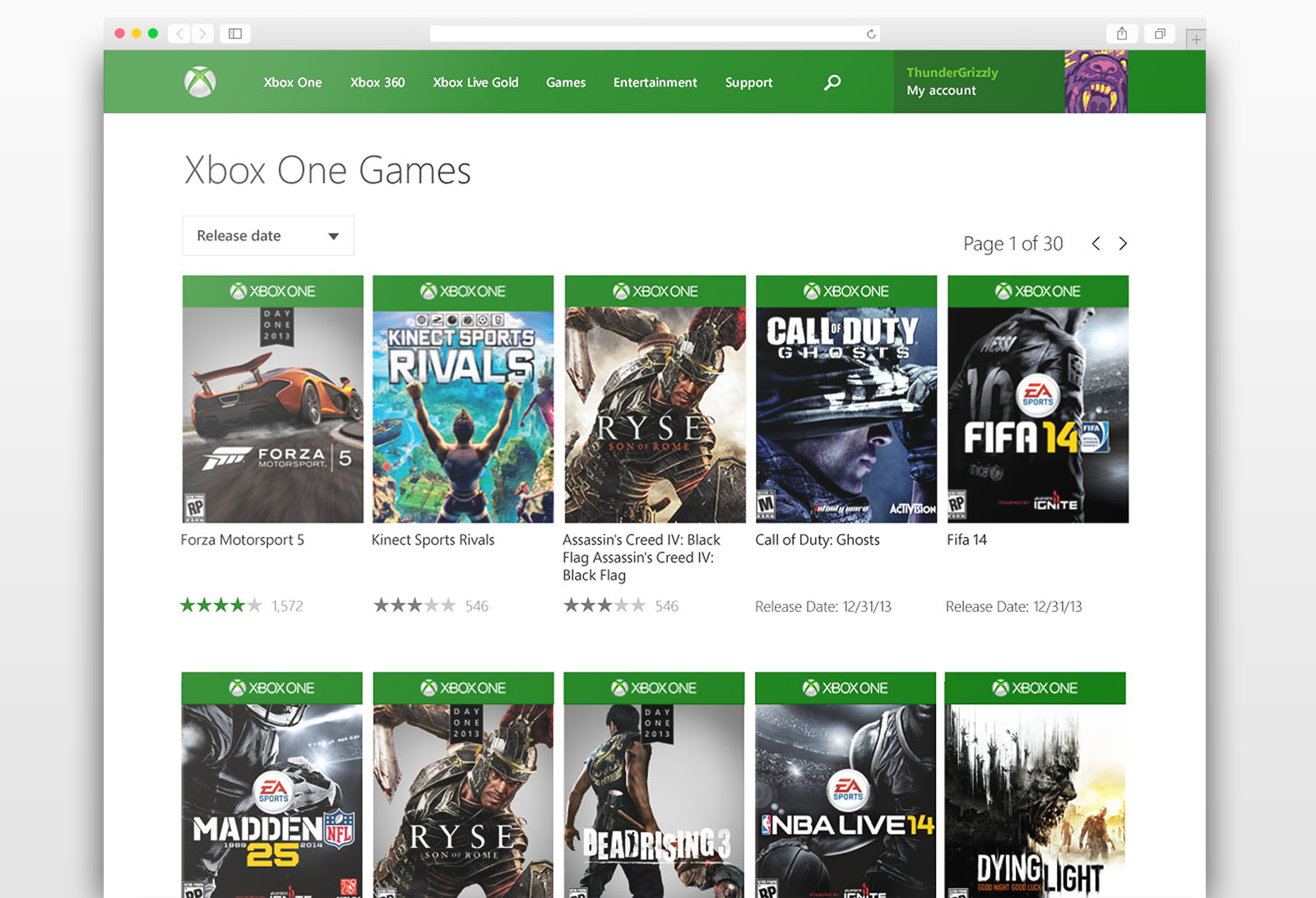
Task: Click the Xbox logo in the navigation bar
Action: 200,81
